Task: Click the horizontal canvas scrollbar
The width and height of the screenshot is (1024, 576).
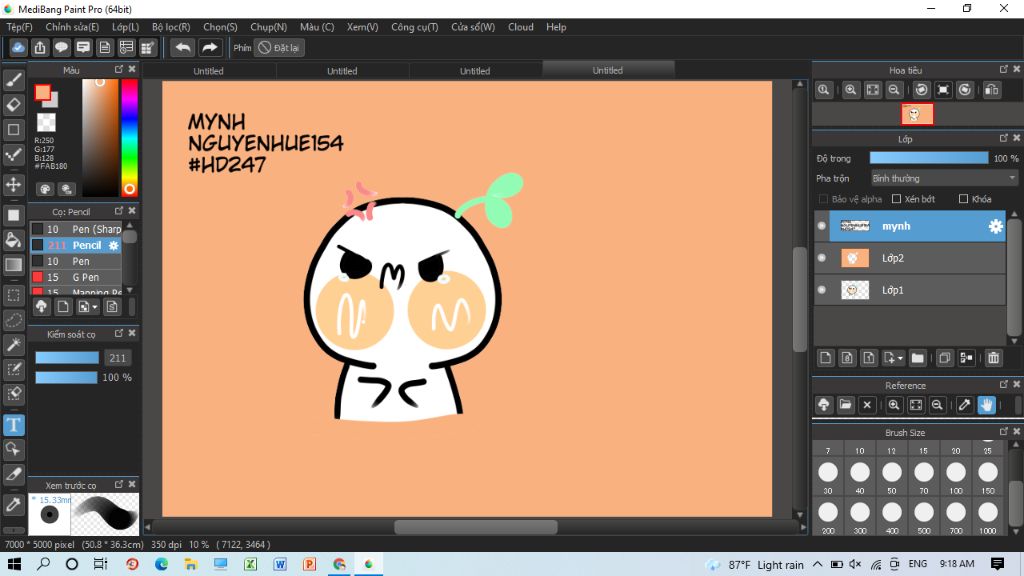Action: pos(475,526)
